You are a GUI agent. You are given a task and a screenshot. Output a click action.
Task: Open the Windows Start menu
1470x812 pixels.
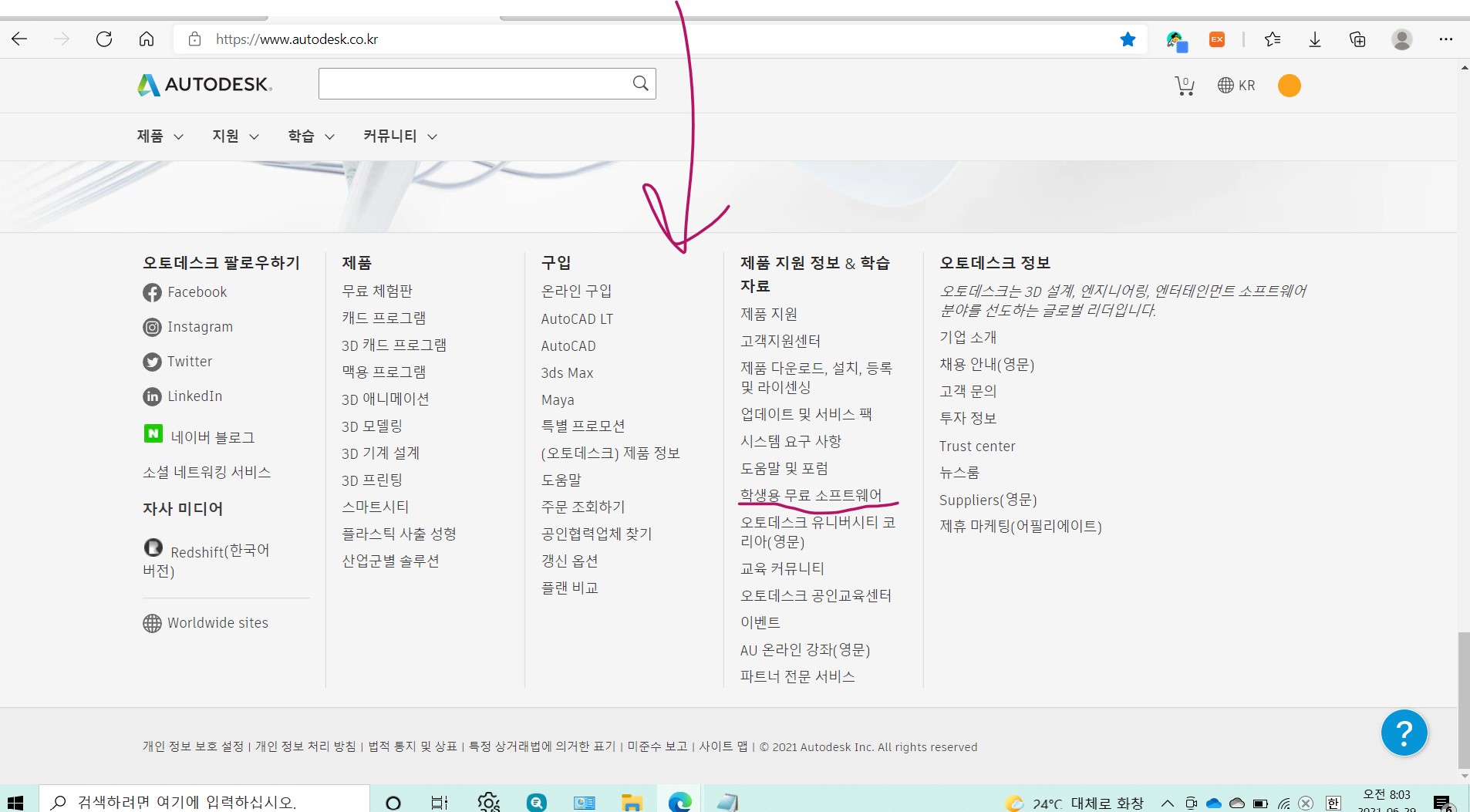pos(15,802)
